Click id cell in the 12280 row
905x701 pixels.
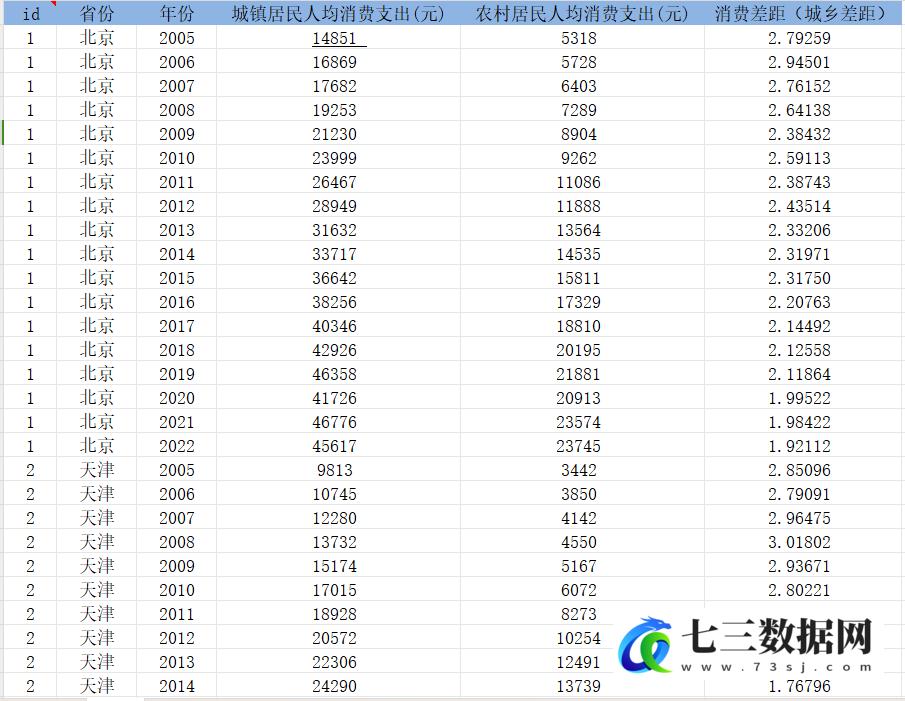click(31, 519)
